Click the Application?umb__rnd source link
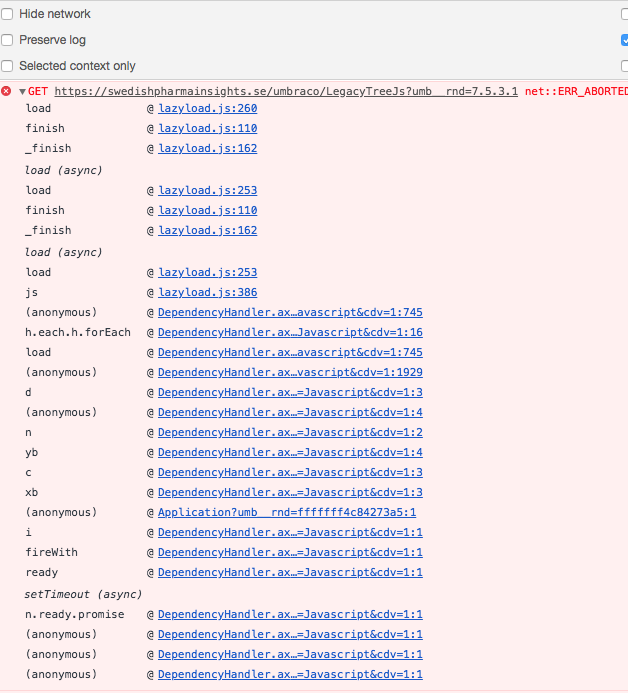628x693 pixels. point(287,512)
